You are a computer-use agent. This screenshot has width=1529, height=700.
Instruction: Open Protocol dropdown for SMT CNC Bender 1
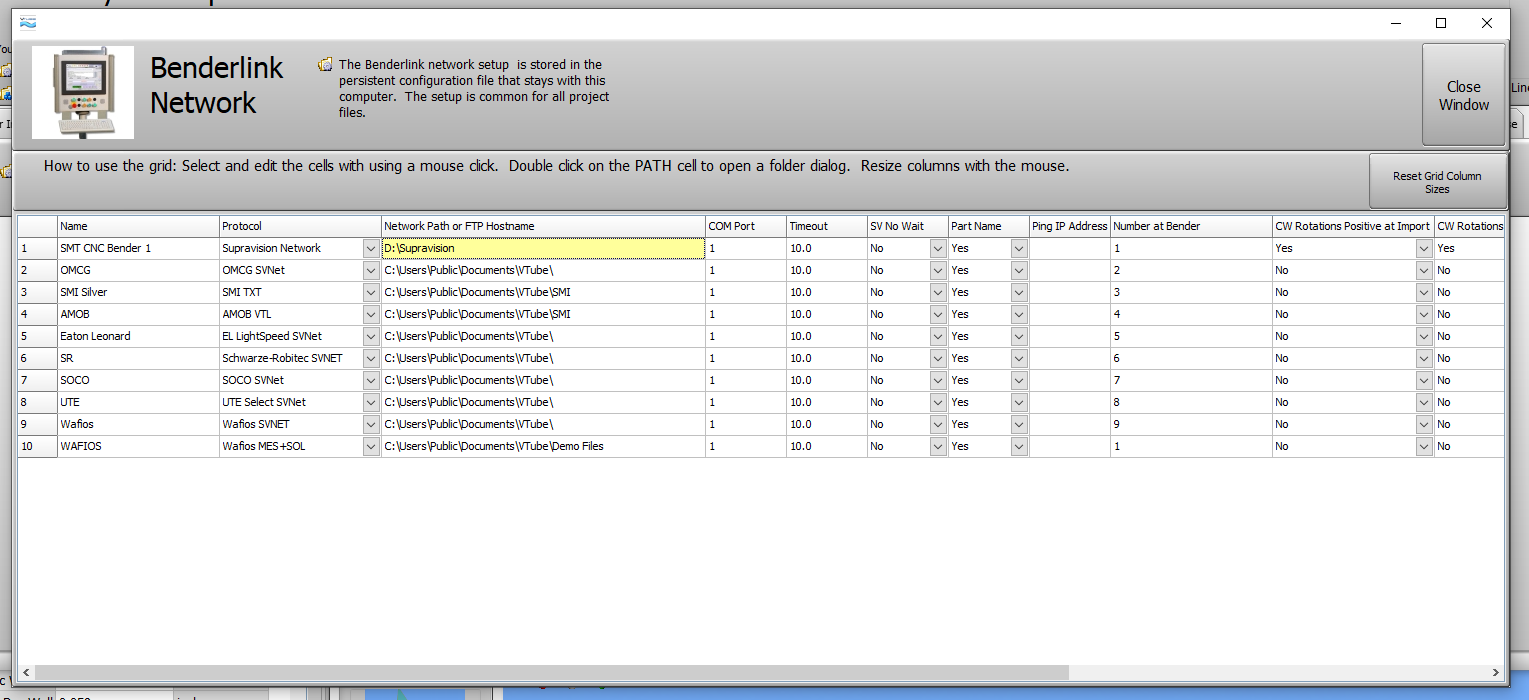tap(371, 248)
